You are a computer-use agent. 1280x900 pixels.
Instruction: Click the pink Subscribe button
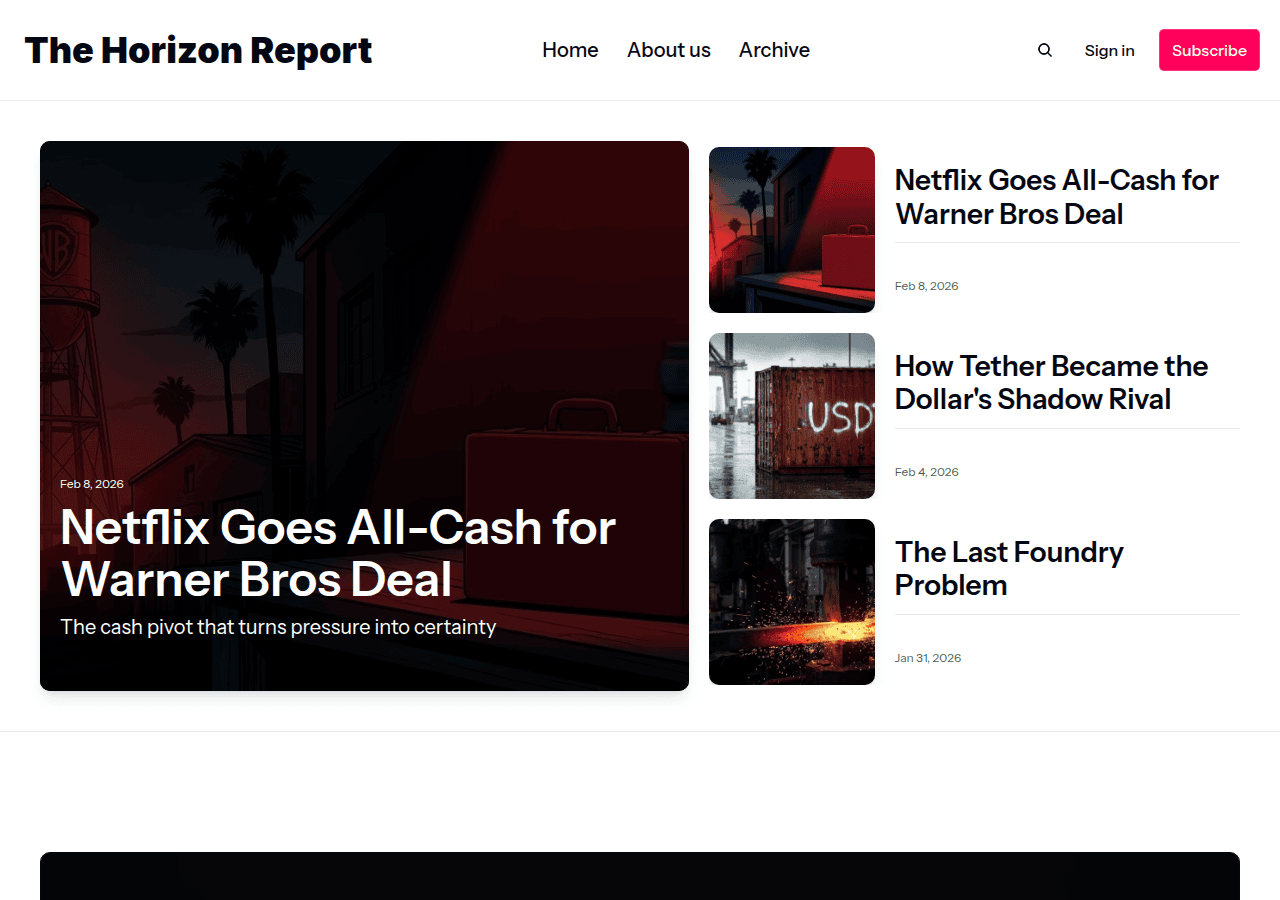point(1209,50)
